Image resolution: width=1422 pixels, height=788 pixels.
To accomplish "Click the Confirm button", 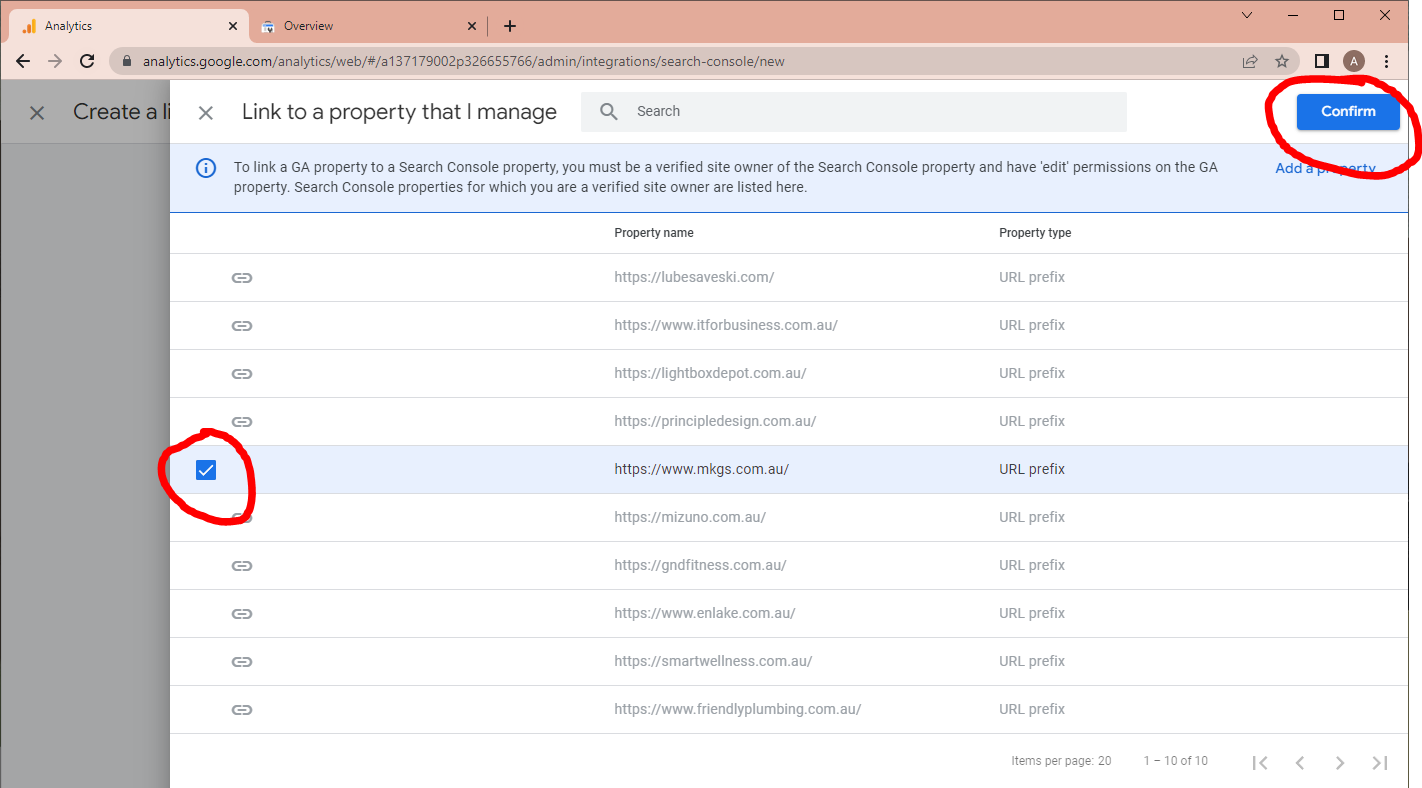I will [x=1347, y=112].
